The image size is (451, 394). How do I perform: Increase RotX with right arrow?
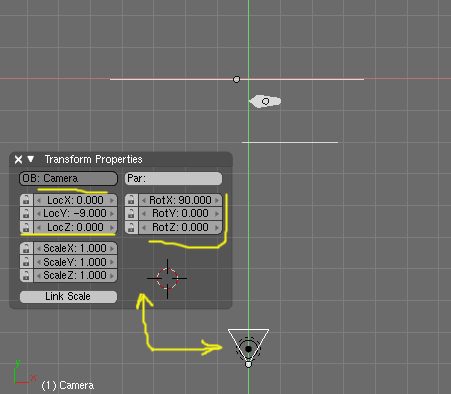click(x=217, y=200)
